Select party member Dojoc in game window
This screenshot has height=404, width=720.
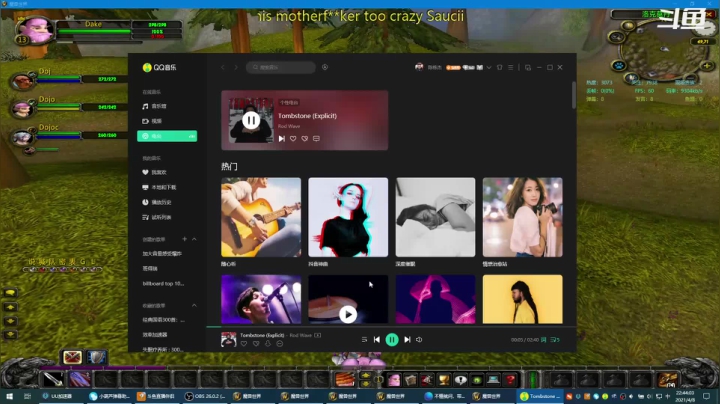22,137
